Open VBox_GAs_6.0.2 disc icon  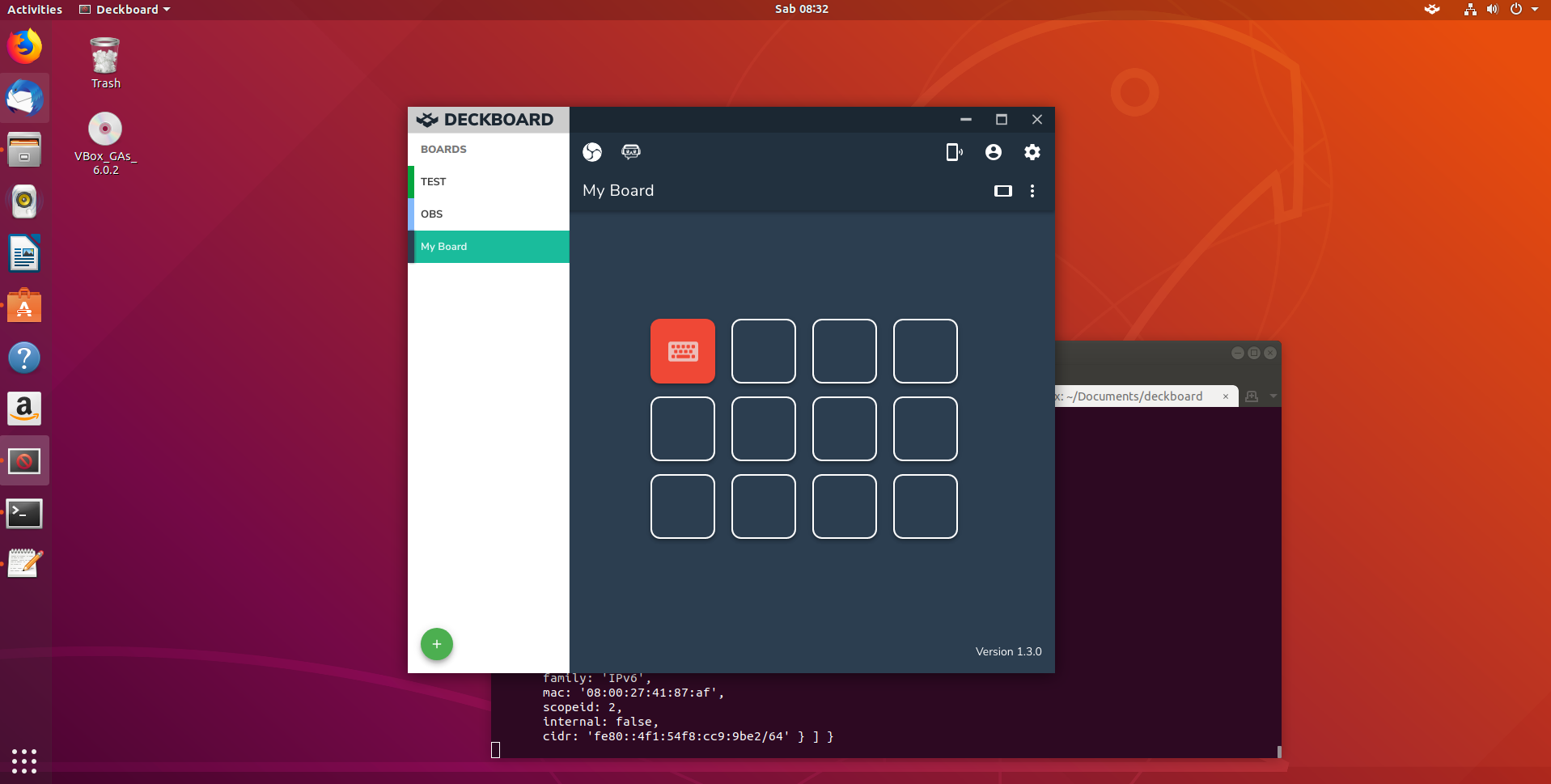click(x=105, y=144)
